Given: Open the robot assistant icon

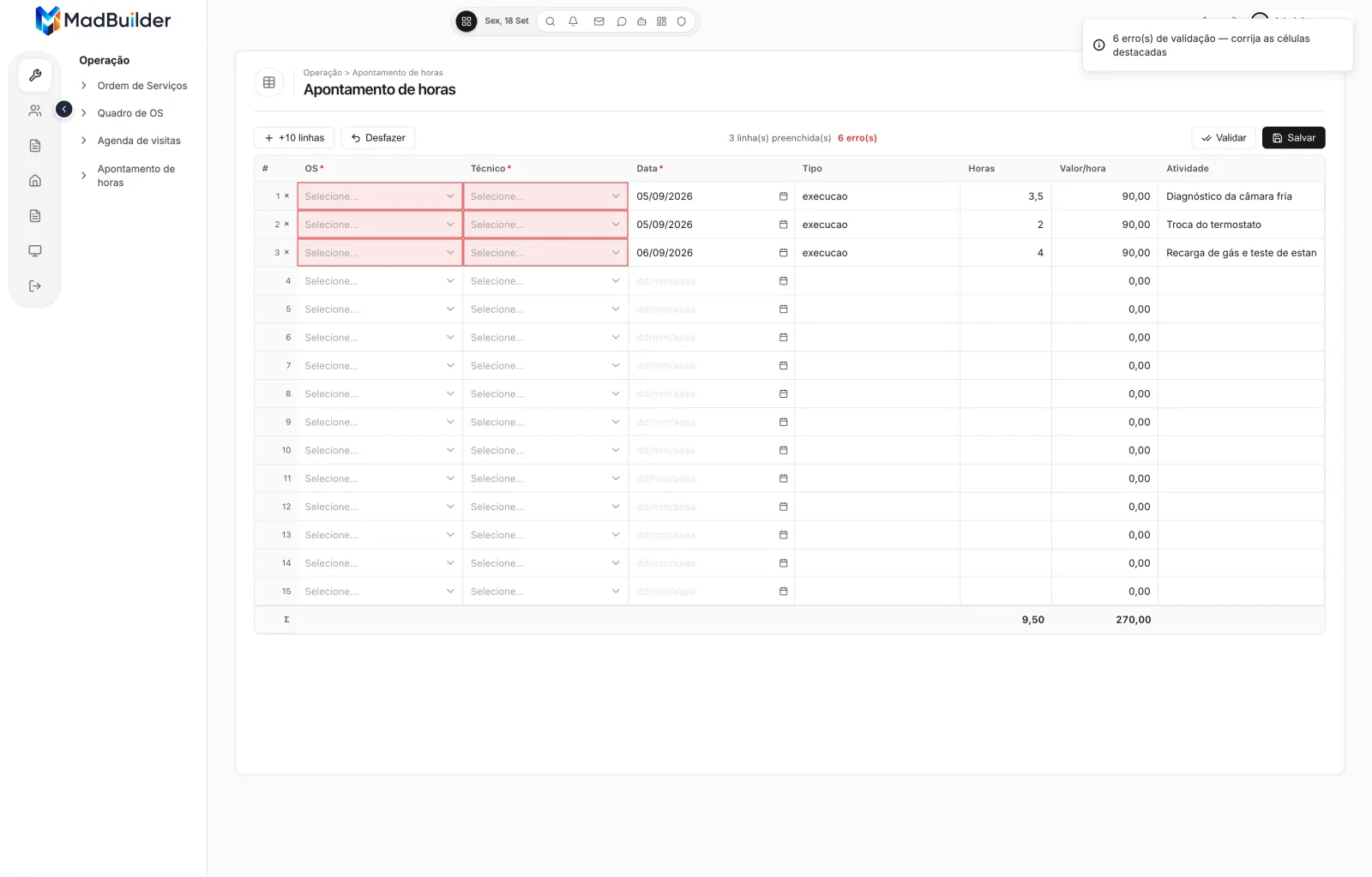Looking at the screenshot, I should coord(641,21).
